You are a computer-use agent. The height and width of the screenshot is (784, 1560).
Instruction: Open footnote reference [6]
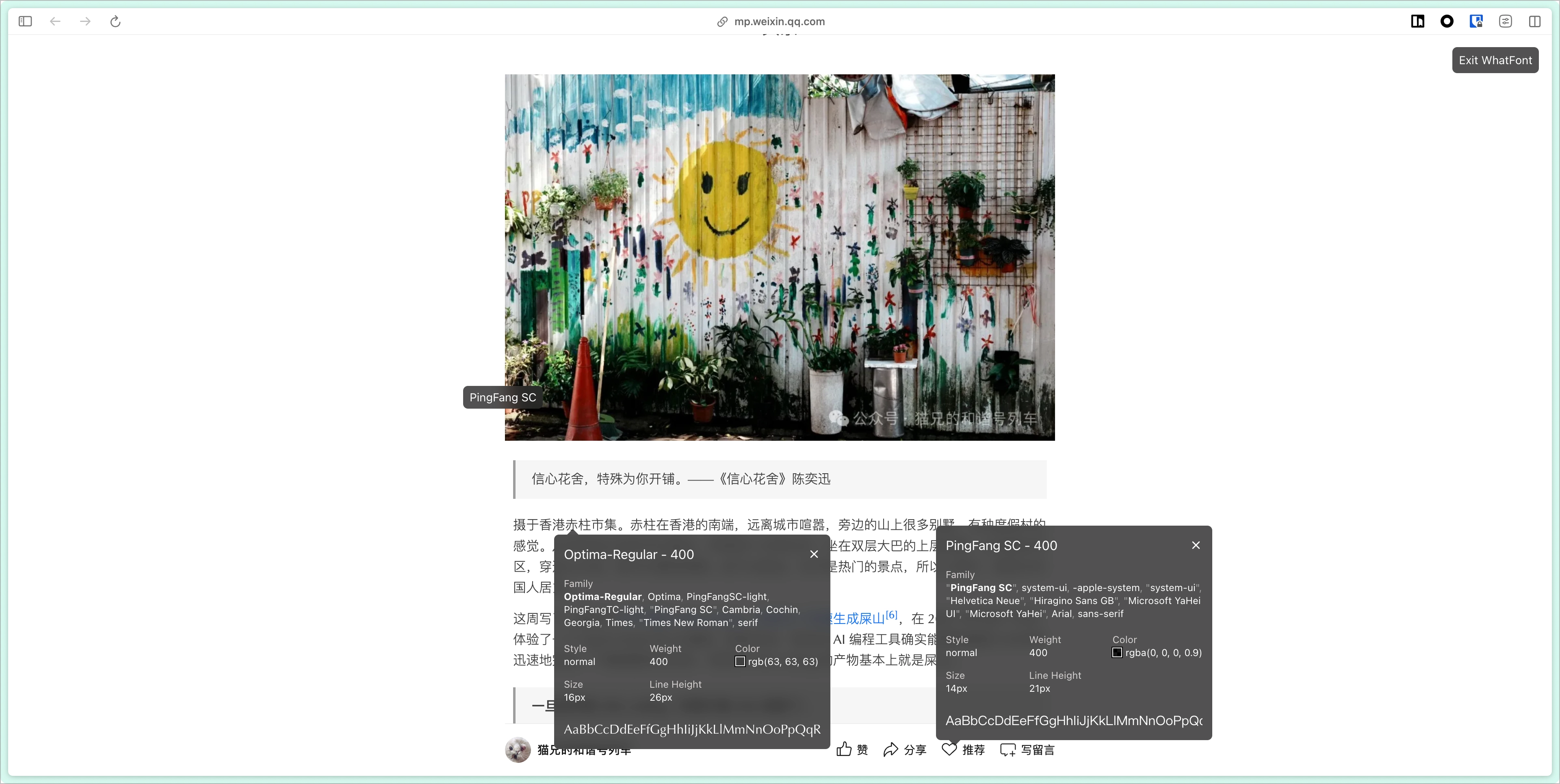tap(891, 615)
